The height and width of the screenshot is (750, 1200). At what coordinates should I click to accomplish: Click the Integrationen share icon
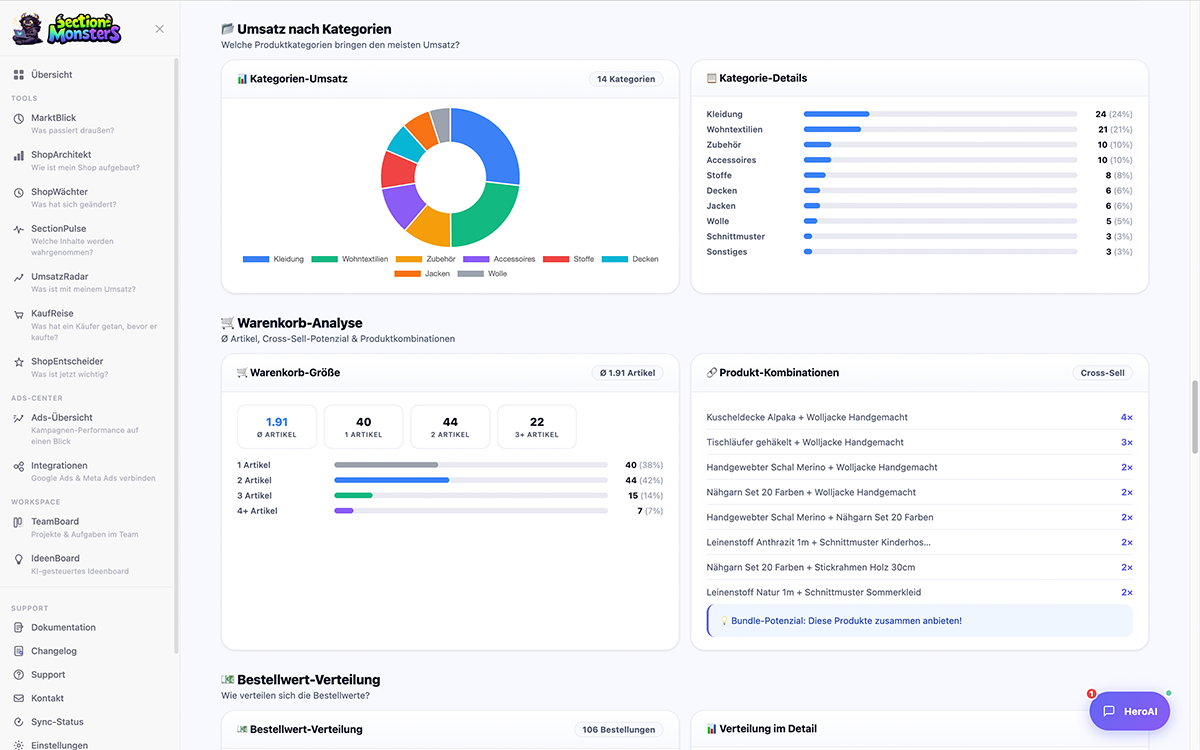click(x=19, y=466)
